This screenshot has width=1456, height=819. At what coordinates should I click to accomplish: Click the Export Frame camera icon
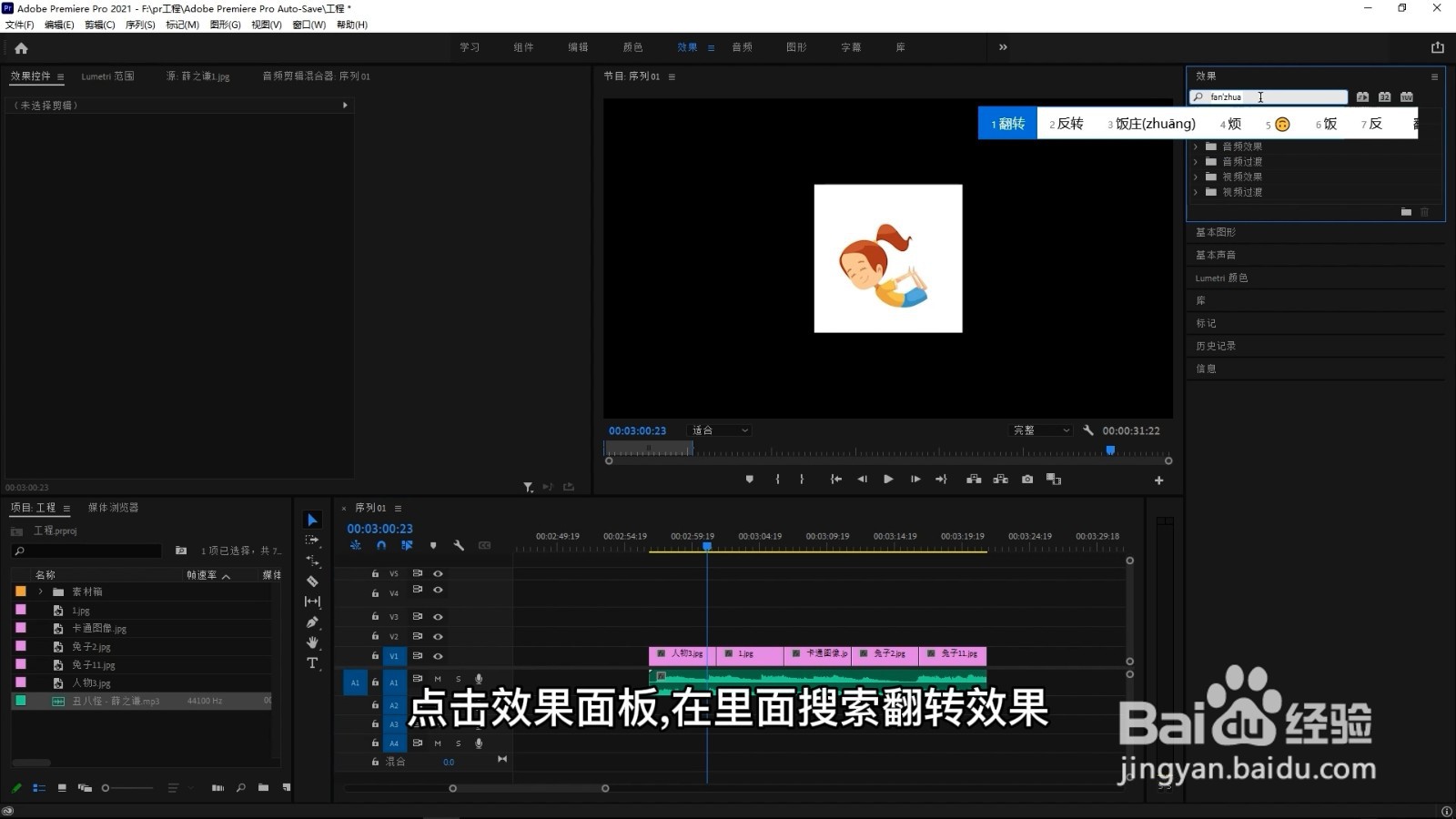coord(1027,480)
